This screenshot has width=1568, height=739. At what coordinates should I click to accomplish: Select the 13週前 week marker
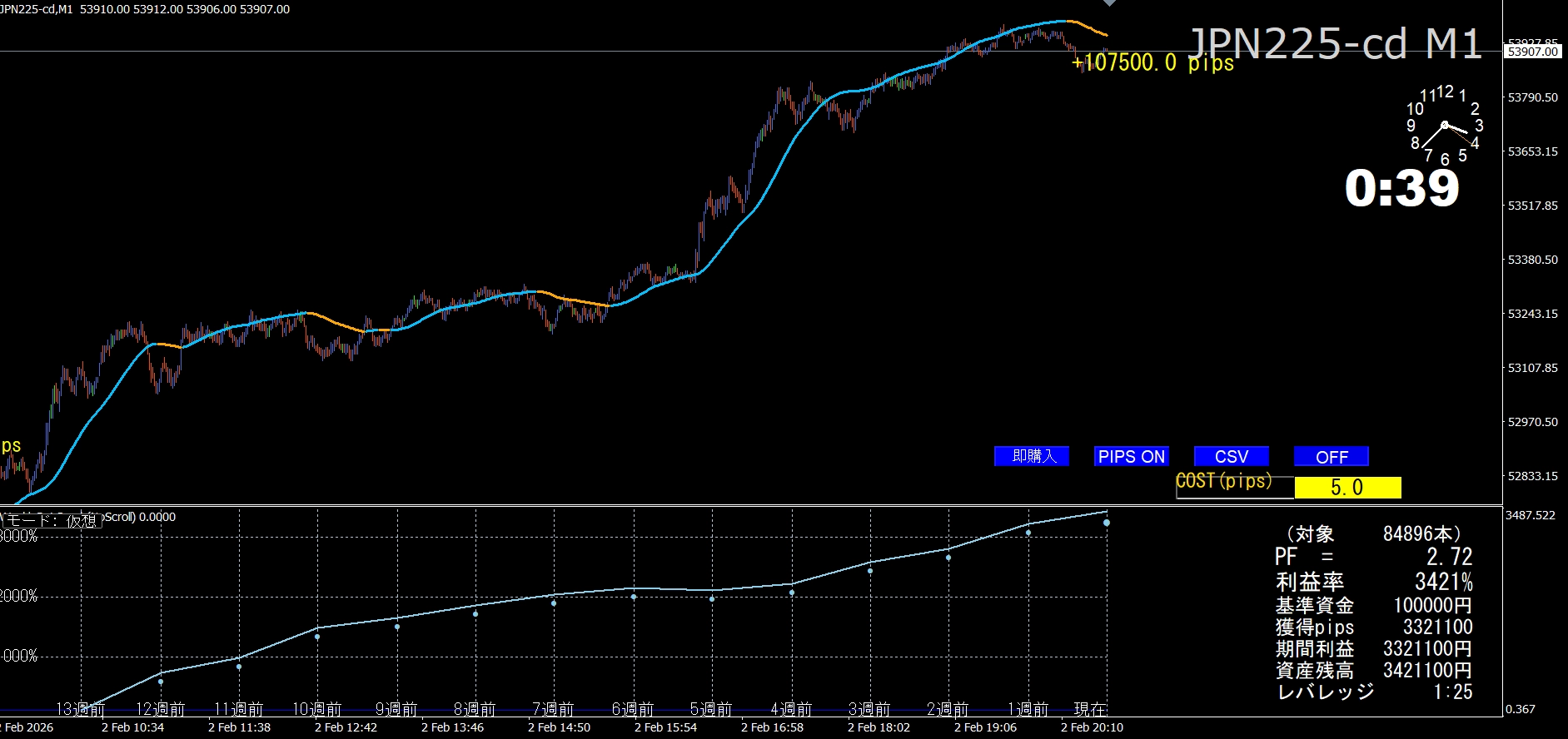[x=81, y=709]
